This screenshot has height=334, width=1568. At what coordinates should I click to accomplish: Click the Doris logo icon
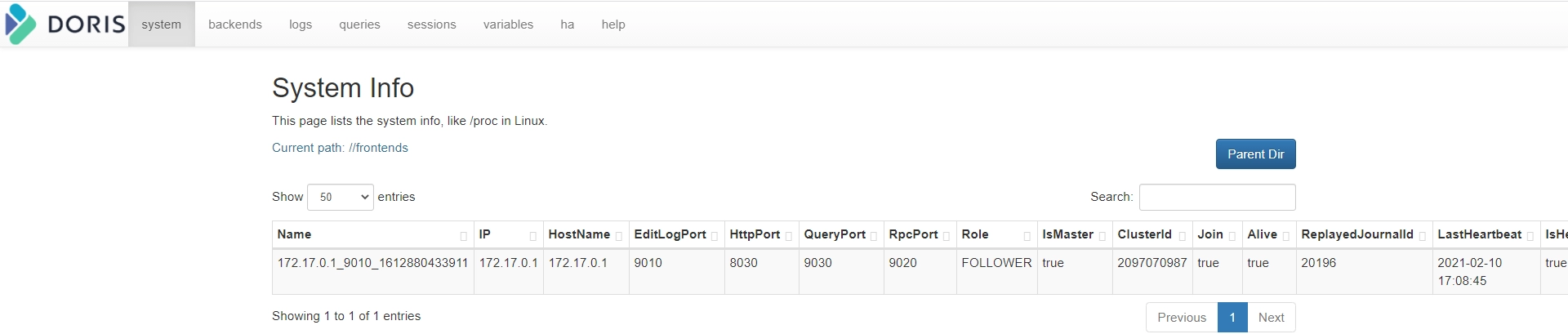21,24
